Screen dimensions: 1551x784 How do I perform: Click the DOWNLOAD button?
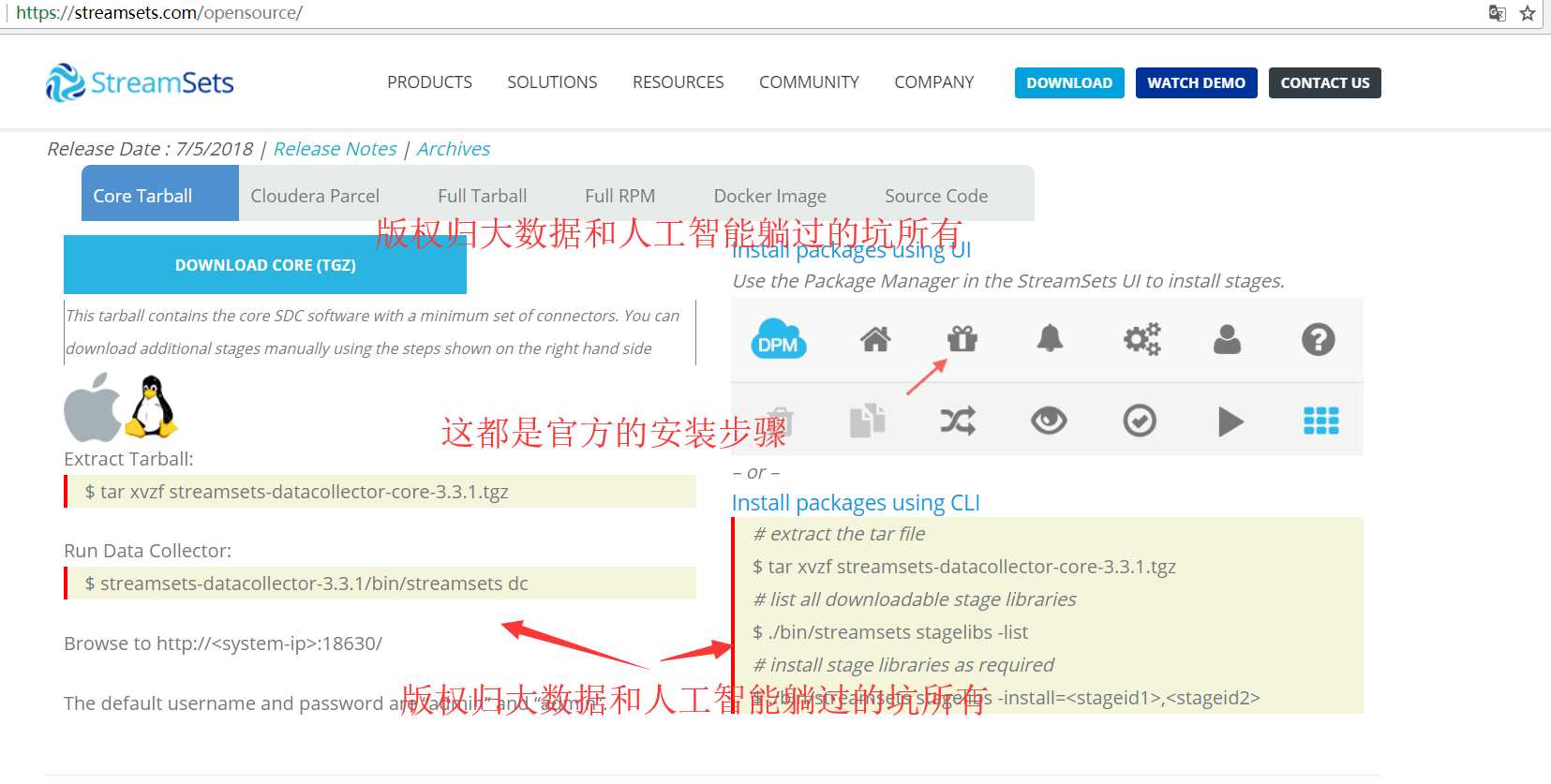coord(1069,82)
